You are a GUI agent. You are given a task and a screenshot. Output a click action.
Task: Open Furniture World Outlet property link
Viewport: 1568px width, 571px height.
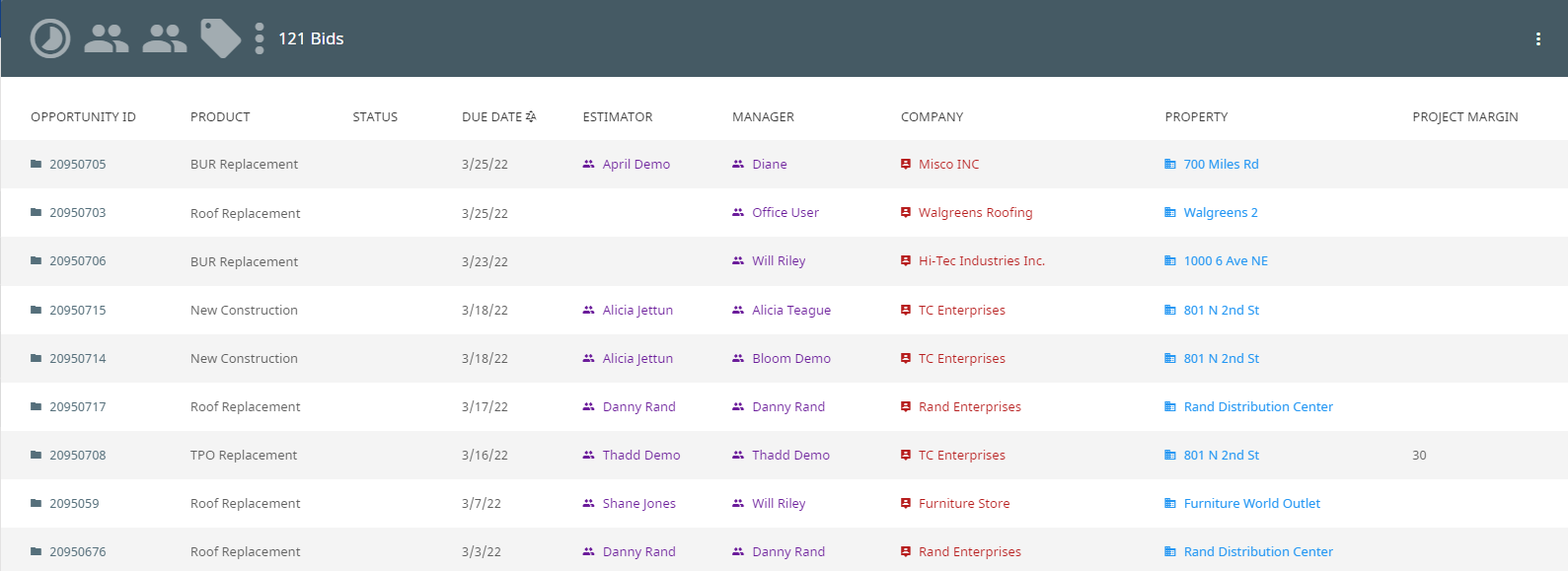[x=1252, y=503]
